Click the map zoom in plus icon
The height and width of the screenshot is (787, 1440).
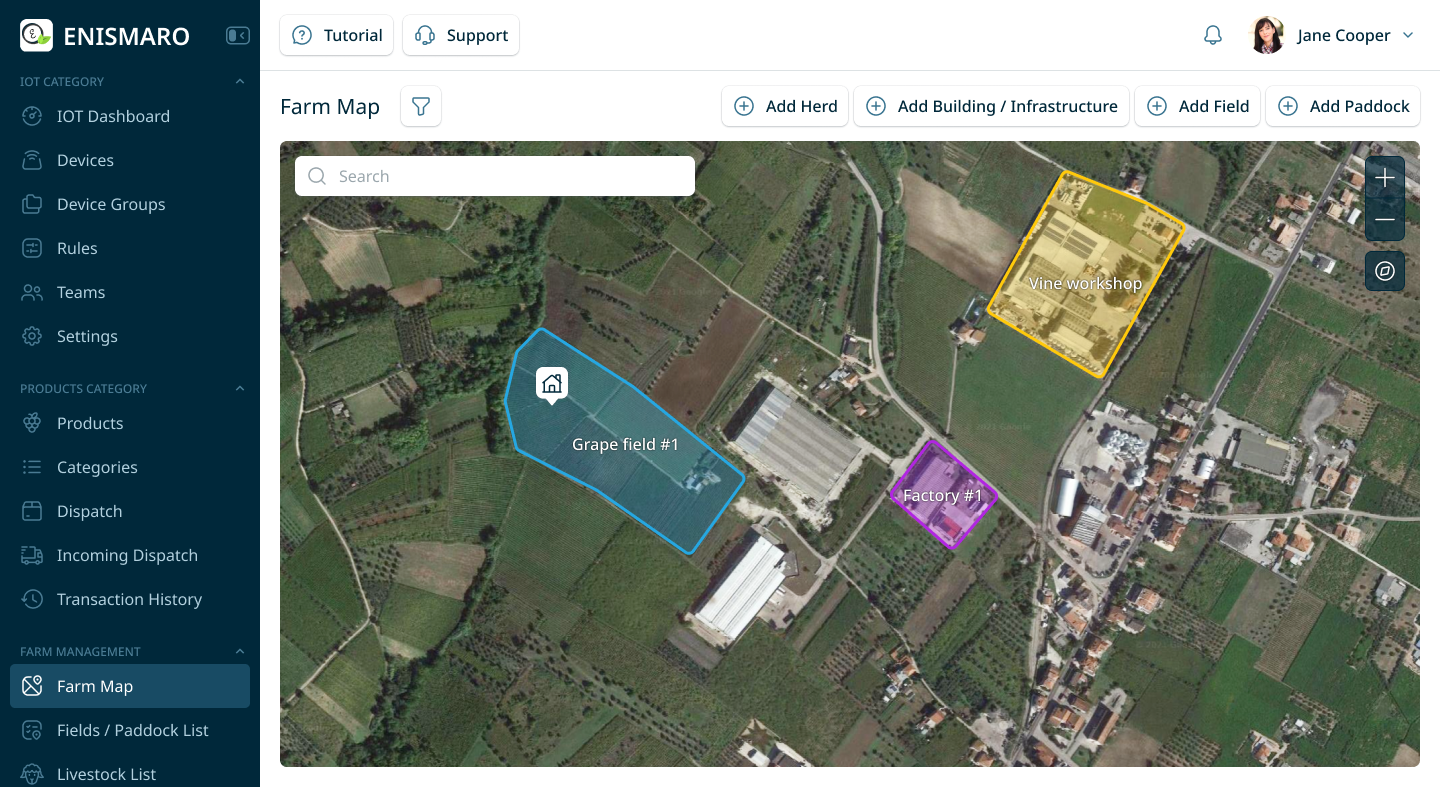point(1384,178)
